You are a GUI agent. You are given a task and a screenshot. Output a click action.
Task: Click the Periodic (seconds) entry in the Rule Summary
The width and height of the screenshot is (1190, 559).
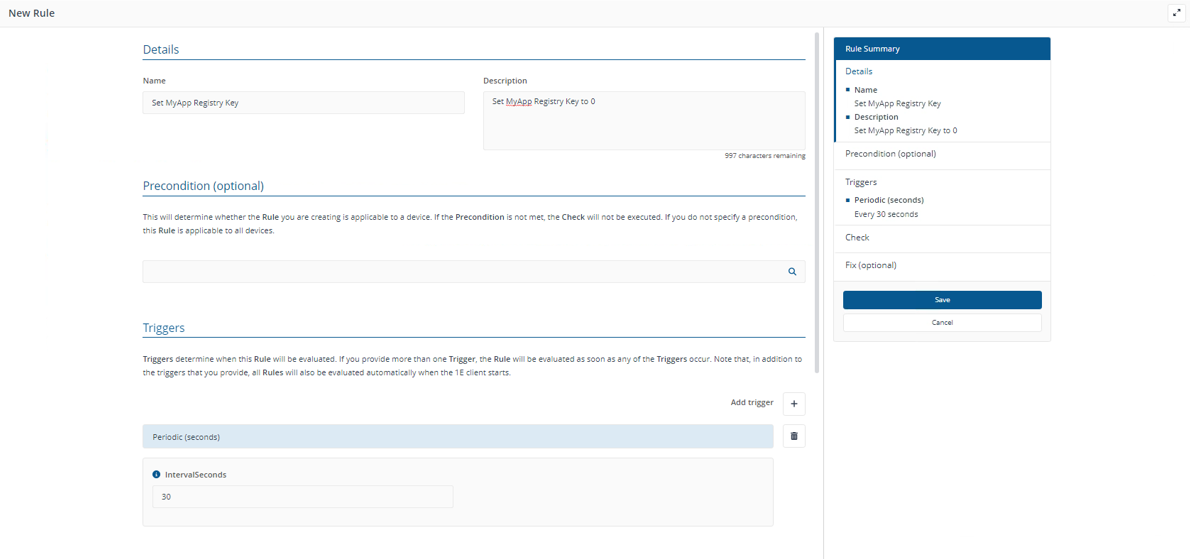[x=888, y=200]
